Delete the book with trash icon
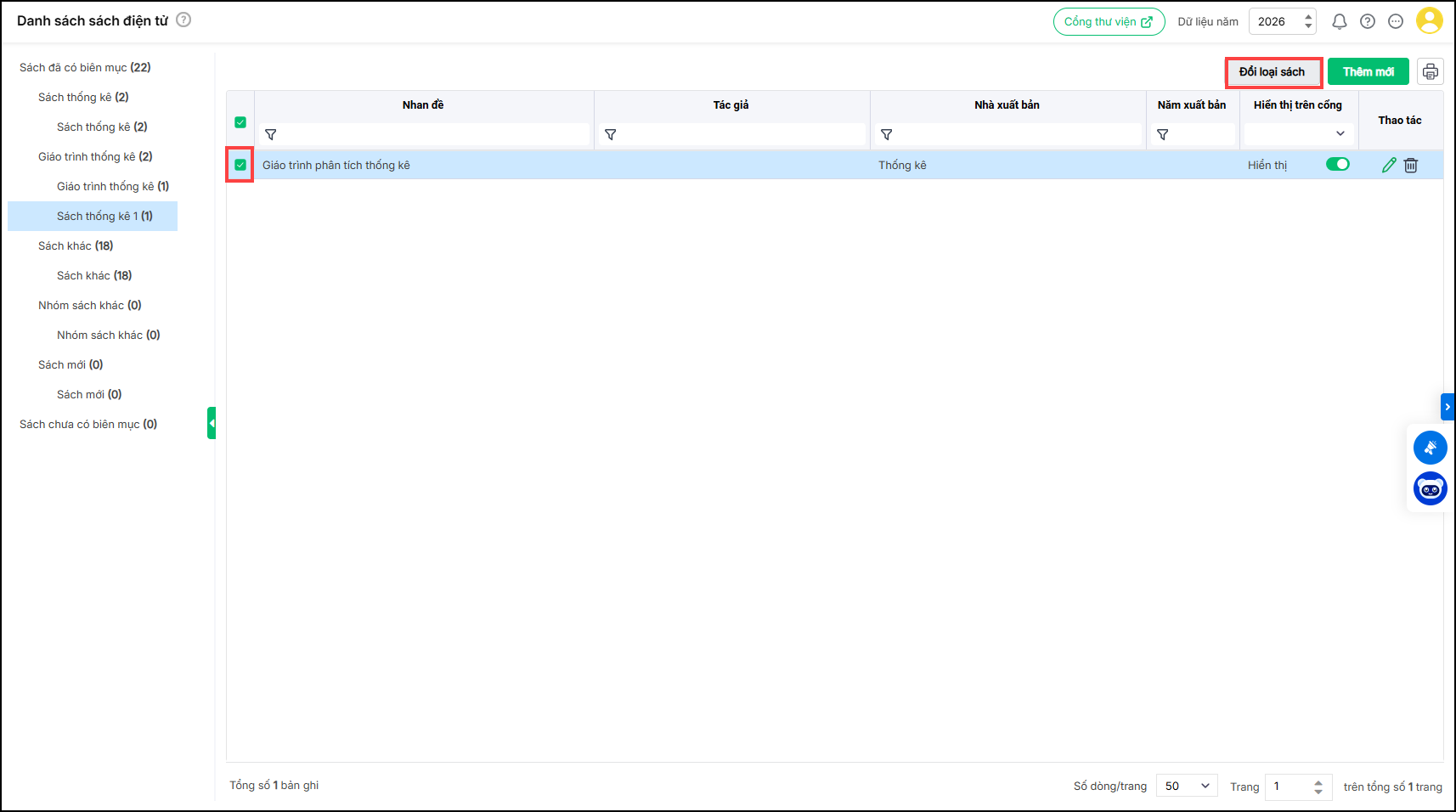This screenshot has height=812, width=1456. tap(1411, 166)
